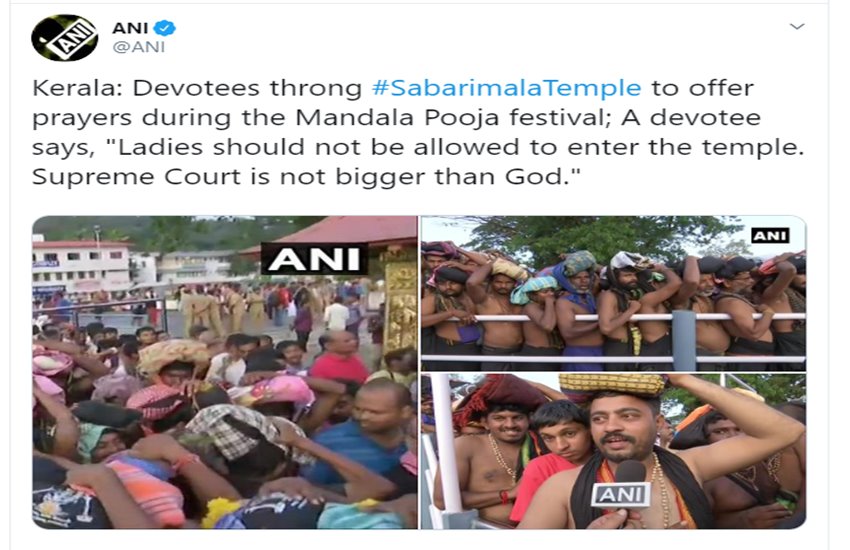Open the photo of the interviewed devotee
Image resolution: width=850 pixels, height=550 pixels.
[614, 451]
